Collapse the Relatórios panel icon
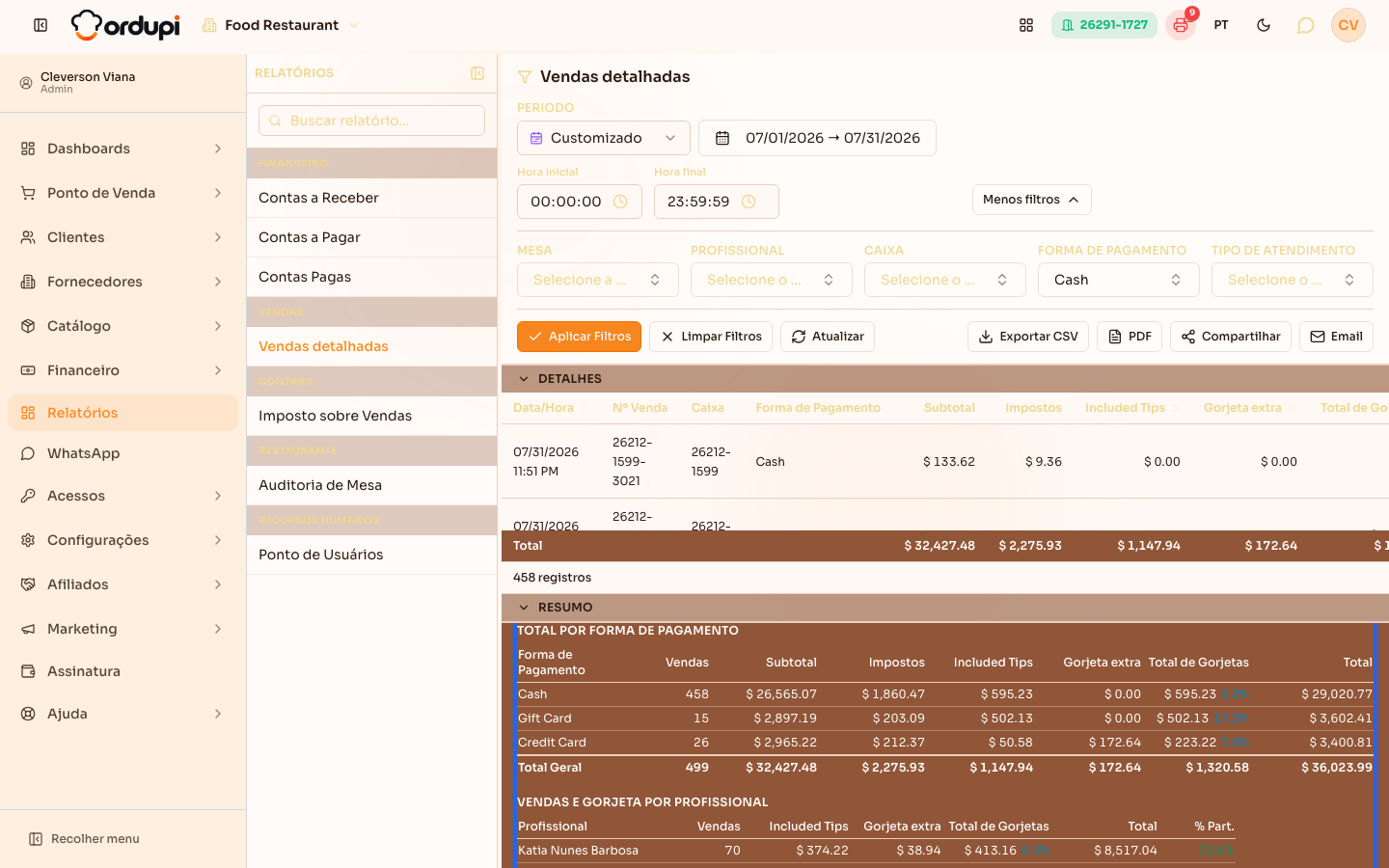This screenshot has height=868, width=1389. pos(477,73)
